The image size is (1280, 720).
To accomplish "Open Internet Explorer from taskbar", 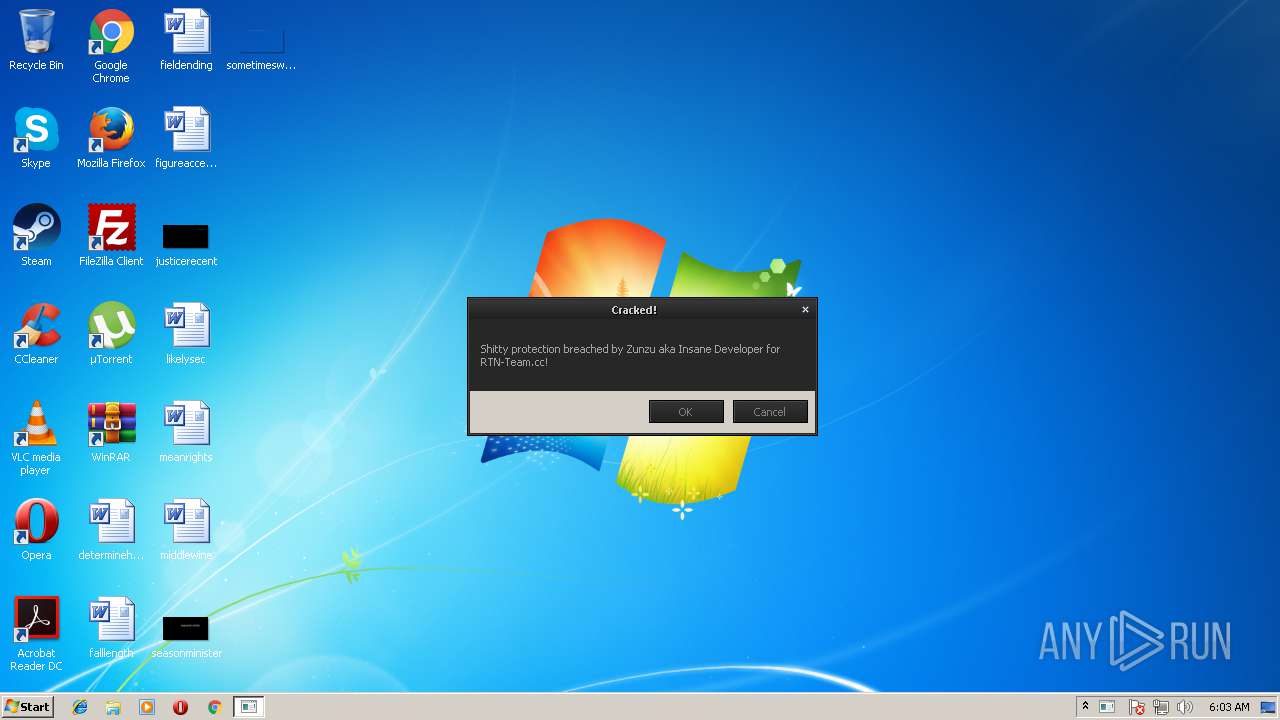I will [80, 707].
